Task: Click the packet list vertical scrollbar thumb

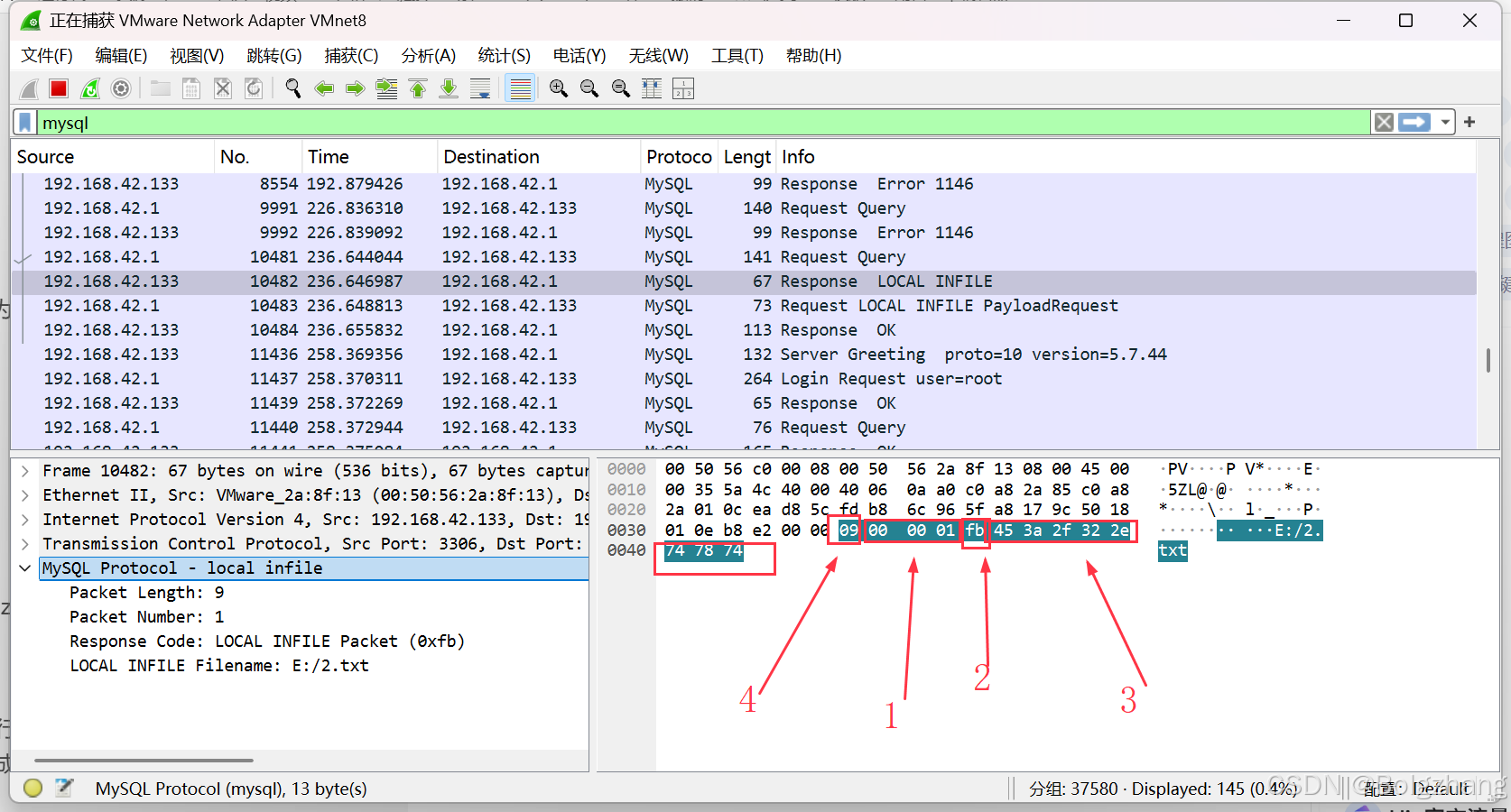Action: point(1488,360)
